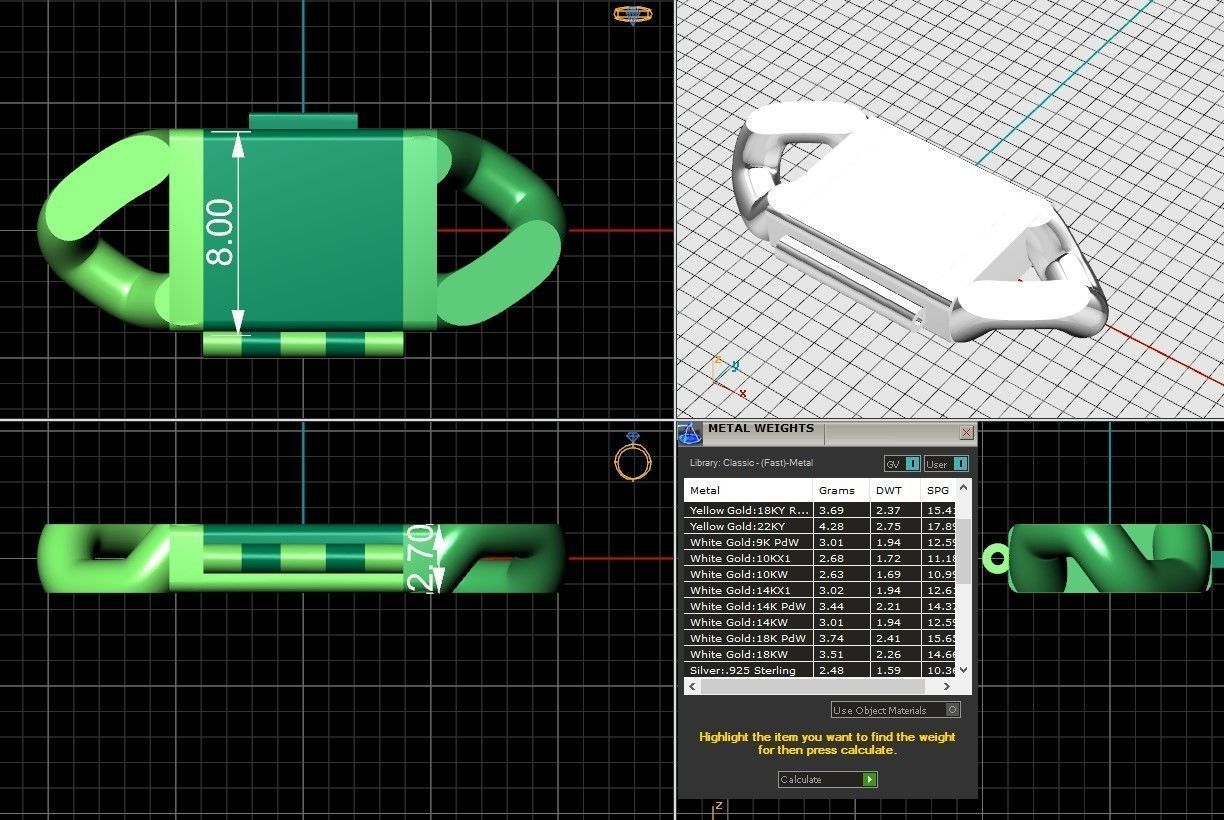This screenshot has width=1224, height=820.
Task: Sort by the SPG column header
Action: coord(938,490)
